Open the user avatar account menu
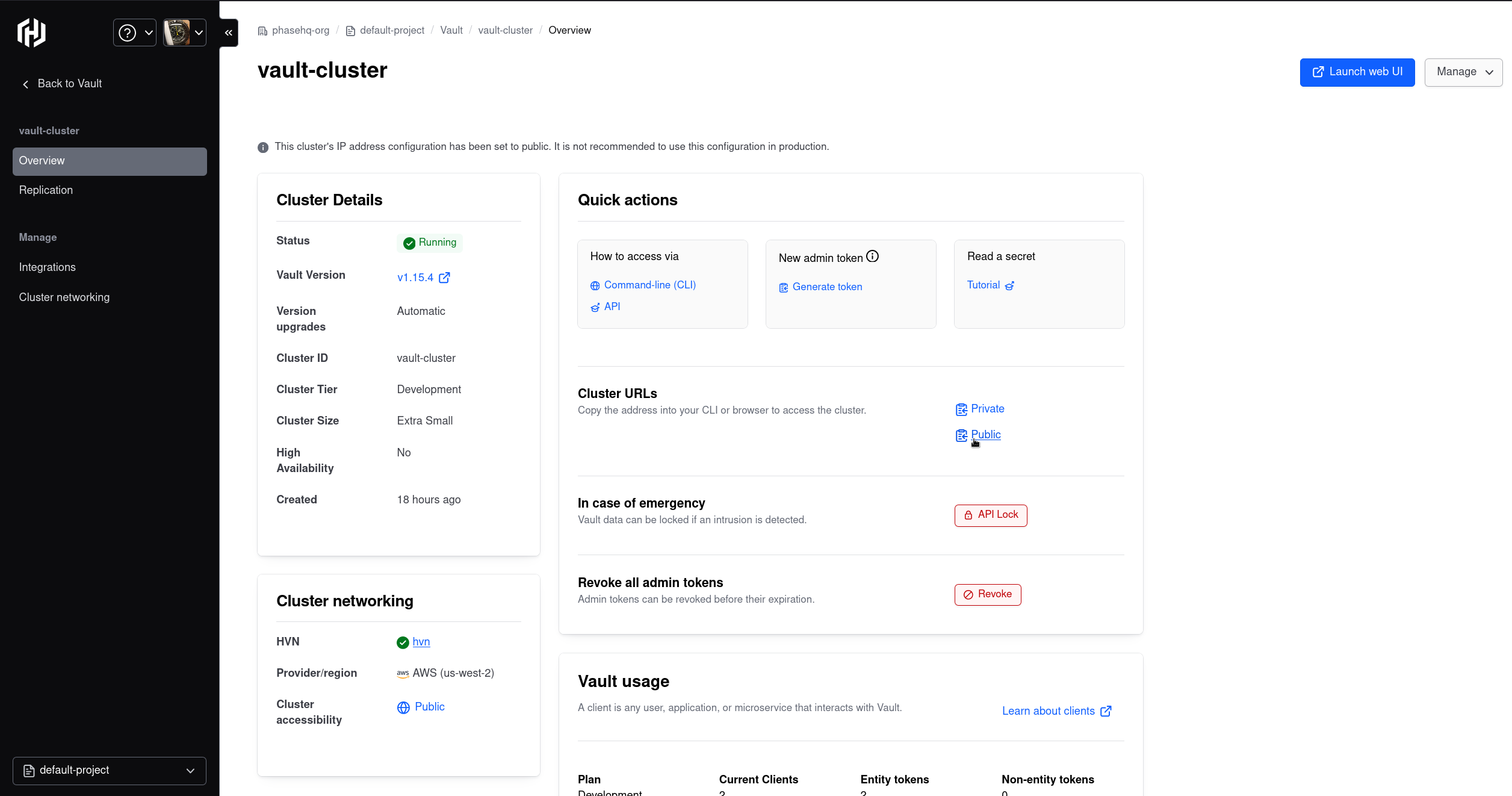Screen dimensions: 1512x796 [184, 33]
